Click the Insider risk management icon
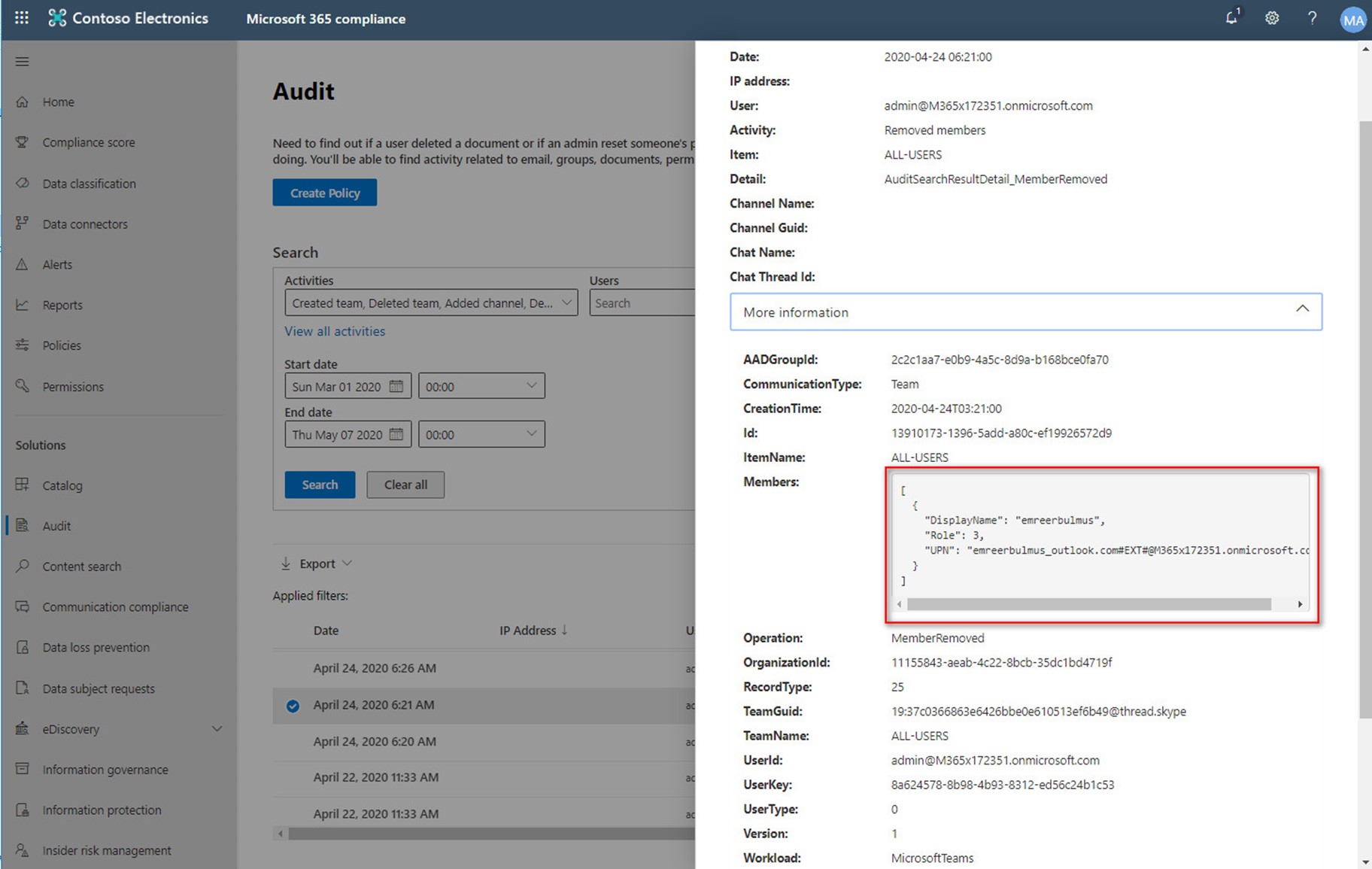 [22, 850]
